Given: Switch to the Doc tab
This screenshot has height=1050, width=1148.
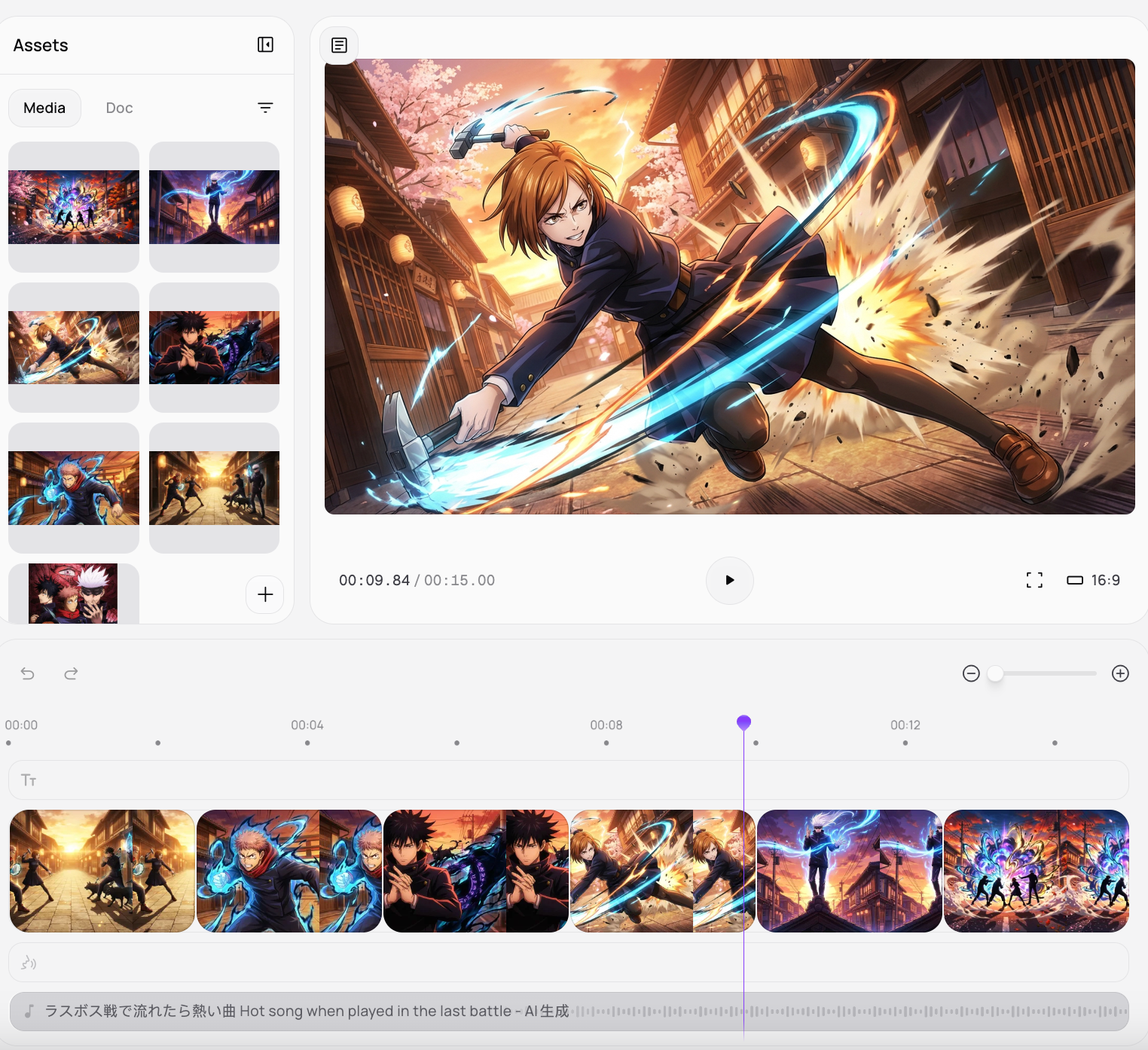Looking at the screenshot, I should [119, 108].
